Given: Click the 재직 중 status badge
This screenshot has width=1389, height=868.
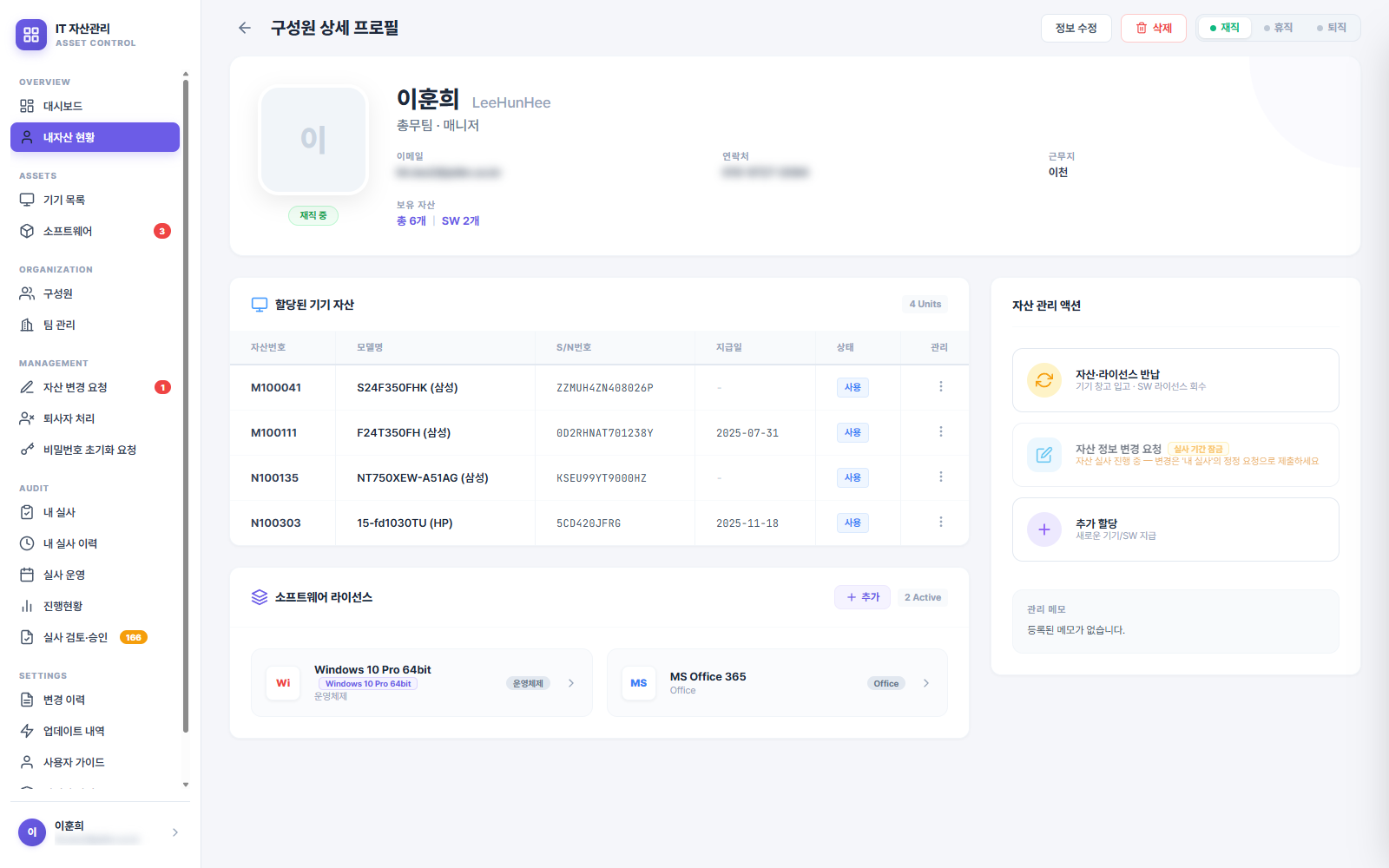Looking at the screenshot, I should [x=313, y=215].
